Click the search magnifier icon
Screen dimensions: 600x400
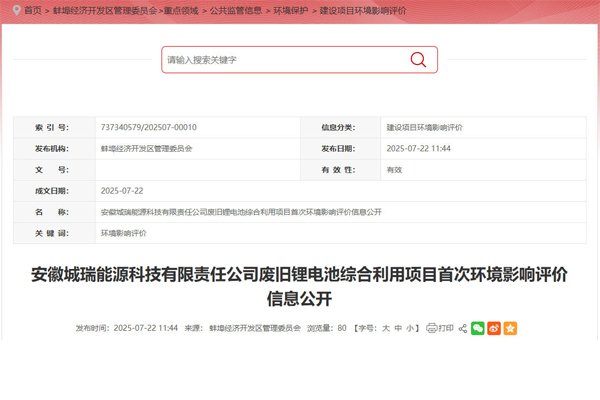pyautogui.click(x=418, y=60)
